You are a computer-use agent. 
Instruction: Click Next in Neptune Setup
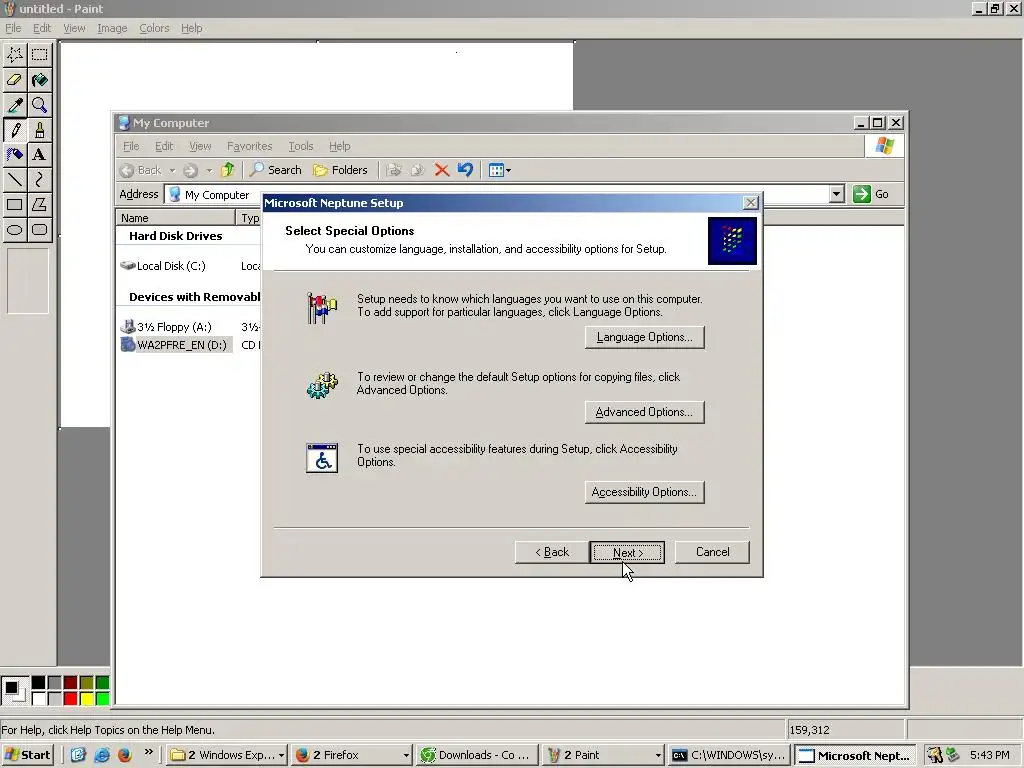click(628, 552)
